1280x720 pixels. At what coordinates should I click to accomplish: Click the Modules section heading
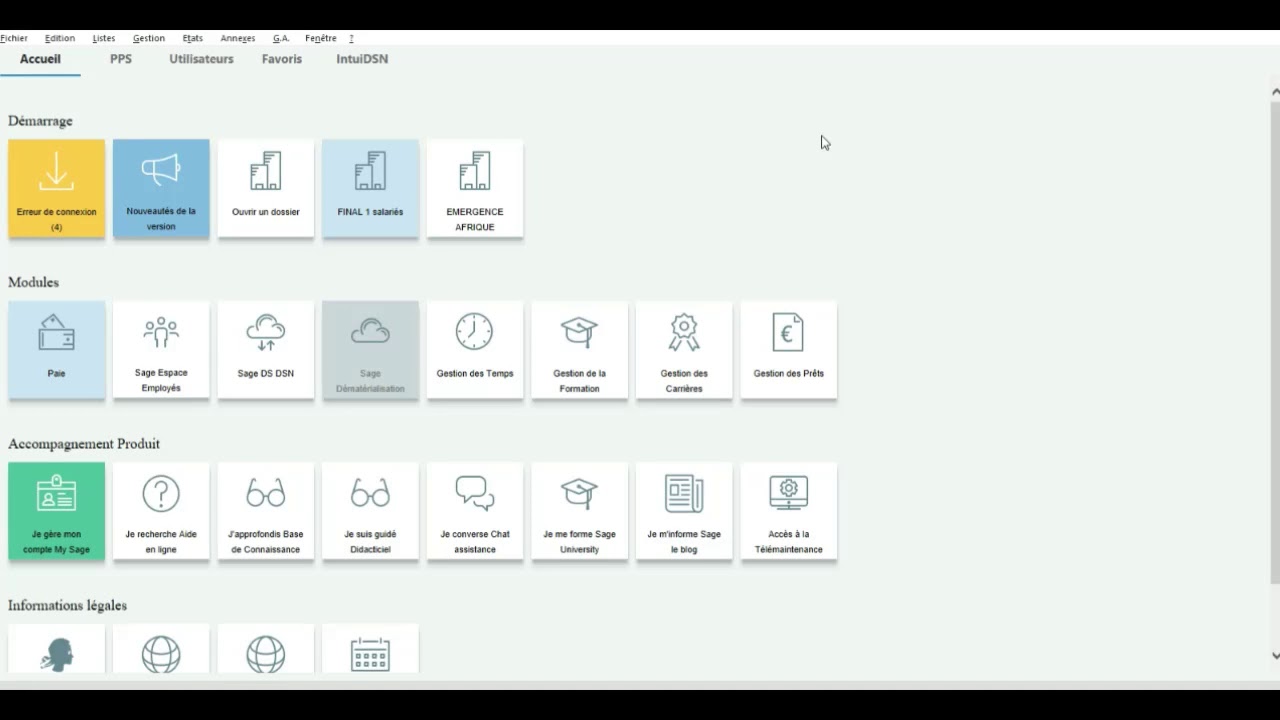33,282
